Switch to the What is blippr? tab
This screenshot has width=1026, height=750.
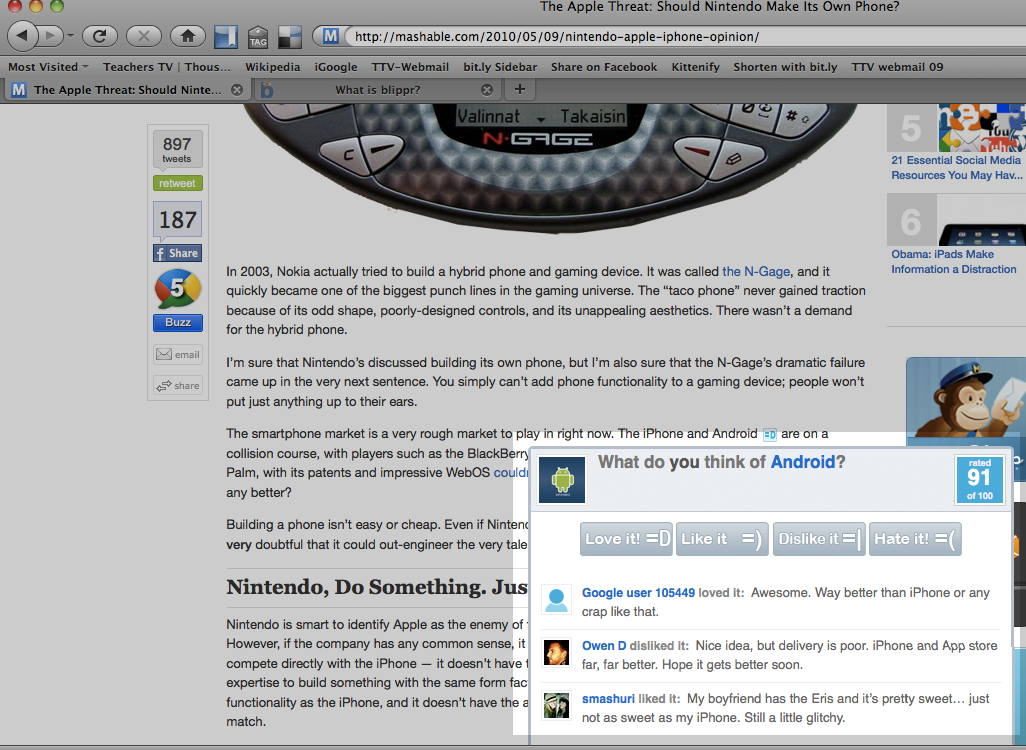377,90
